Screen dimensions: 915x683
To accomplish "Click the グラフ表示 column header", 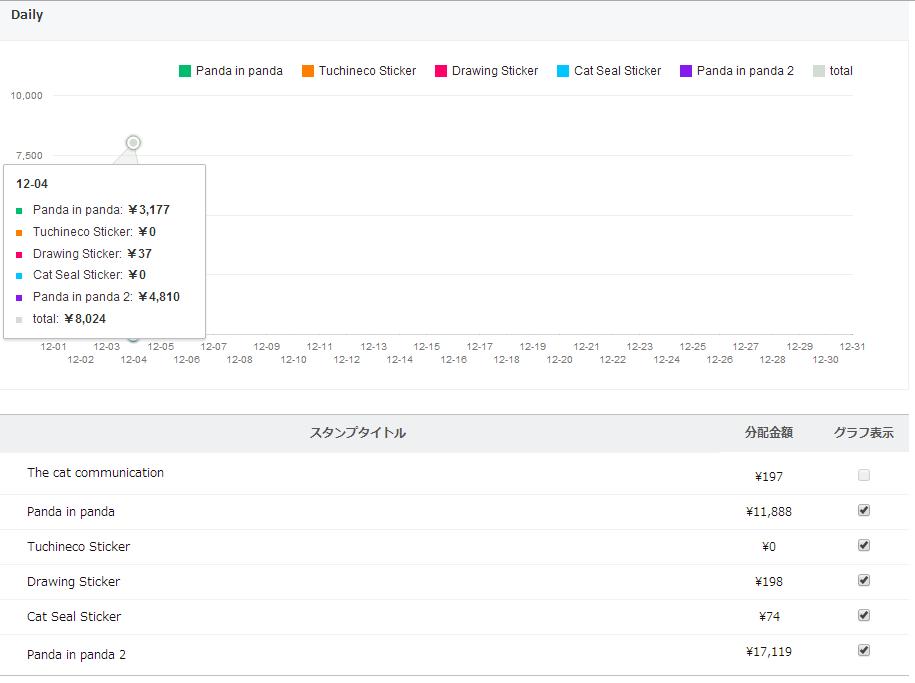I will pos(864,433).
